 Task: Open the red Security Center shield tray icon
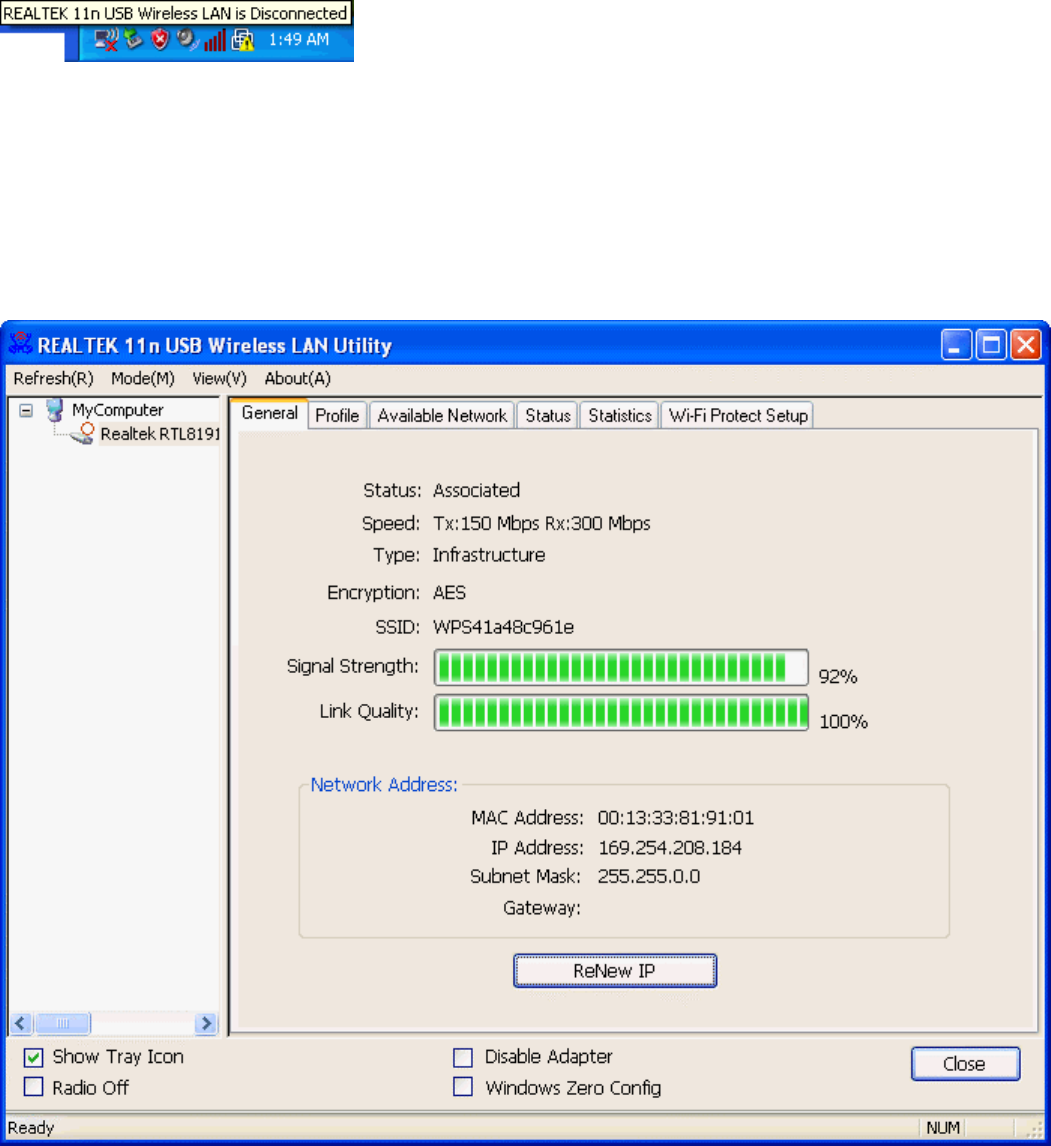(x=160, y=39)
